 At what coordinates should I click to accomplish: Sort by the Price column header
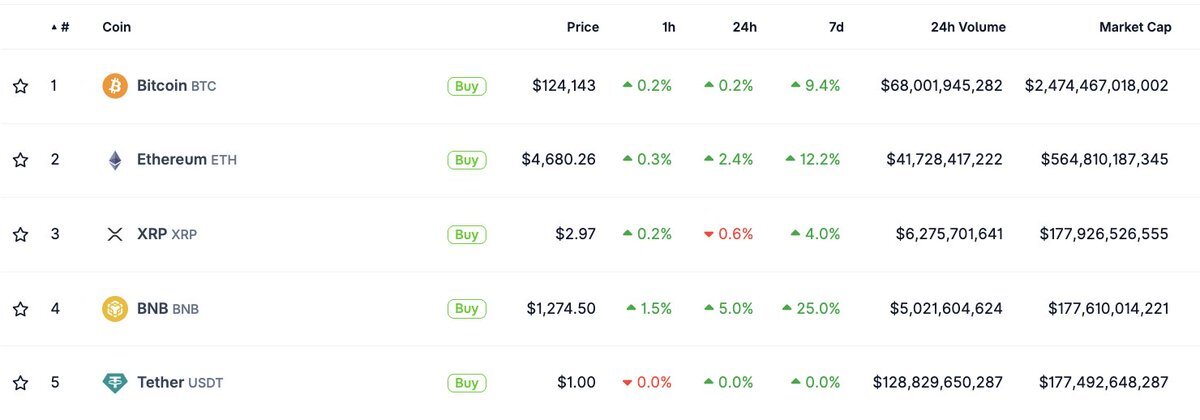[582, 28]
